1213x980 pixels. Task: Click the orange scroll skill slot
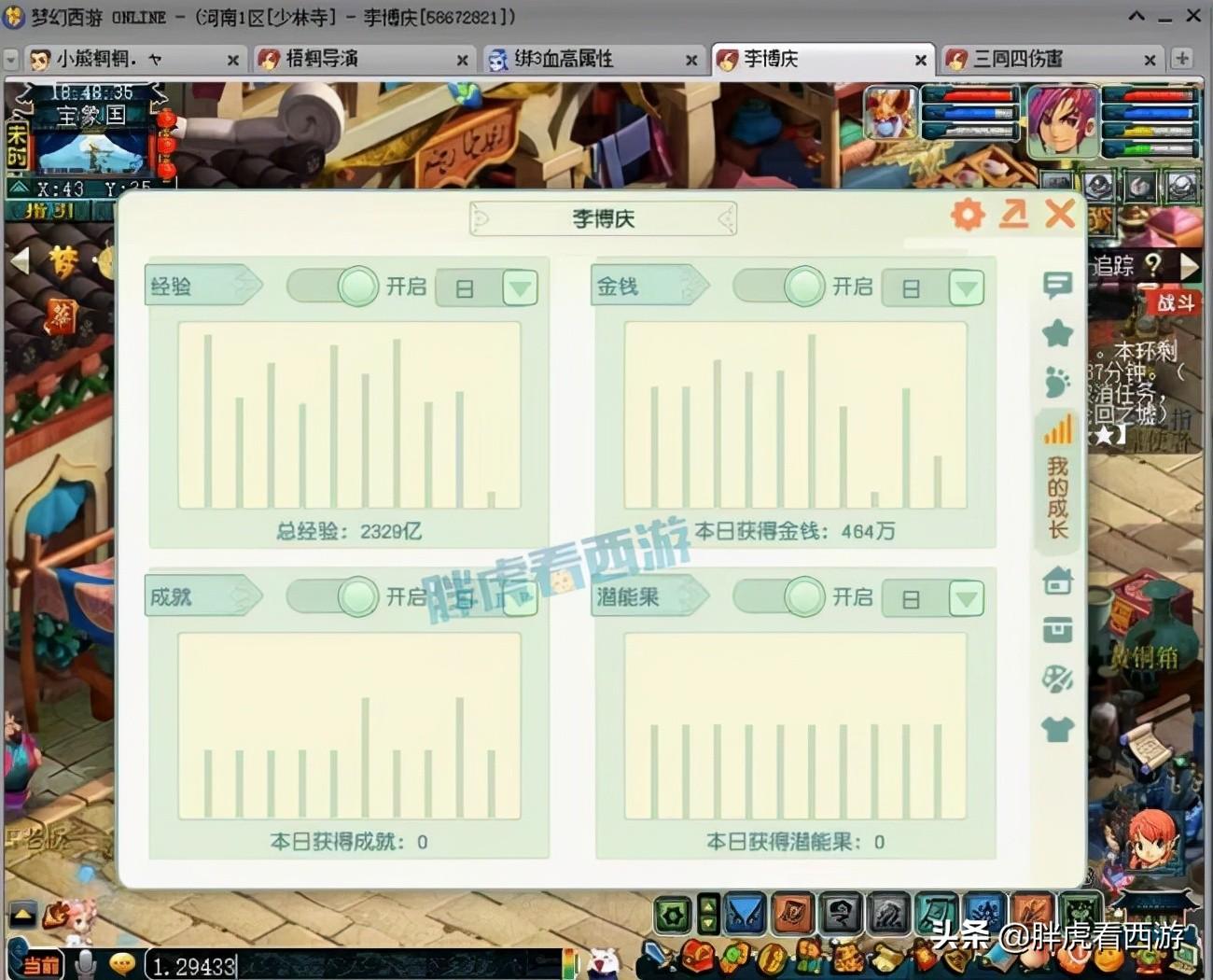793,915
